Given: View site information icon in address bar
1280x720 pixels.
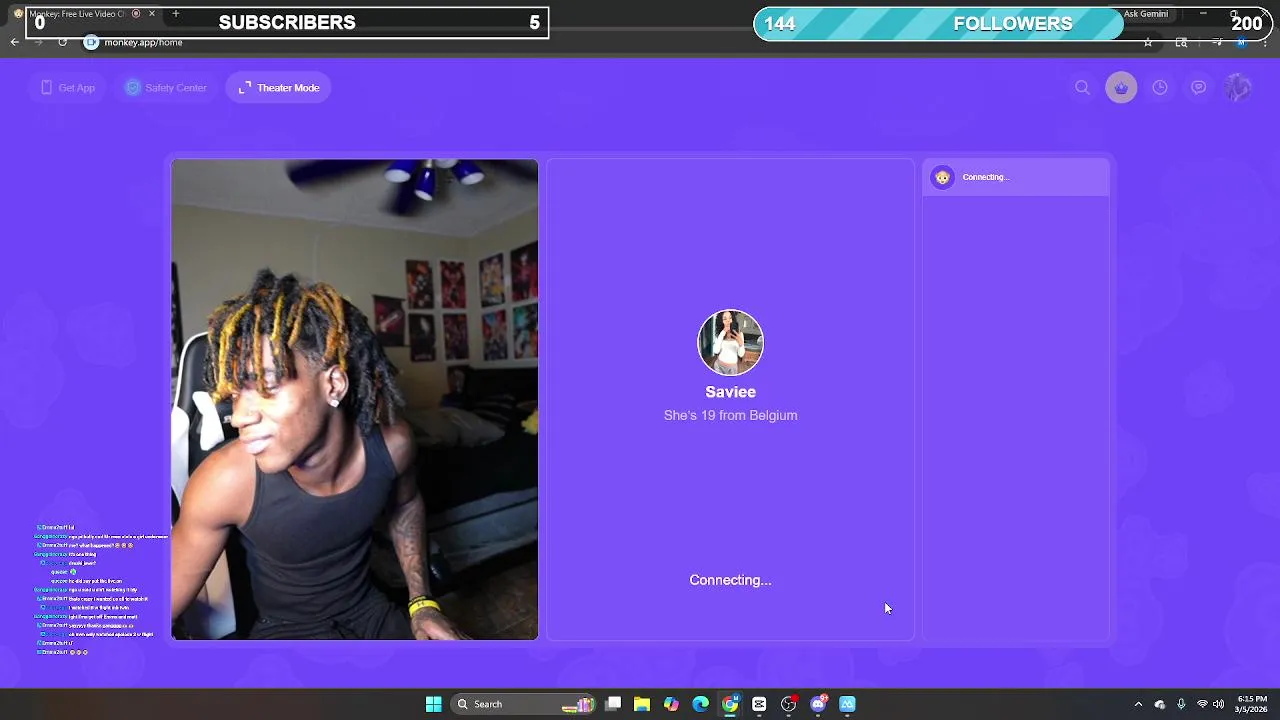Looking at the screenshot, I should (91, 42).
